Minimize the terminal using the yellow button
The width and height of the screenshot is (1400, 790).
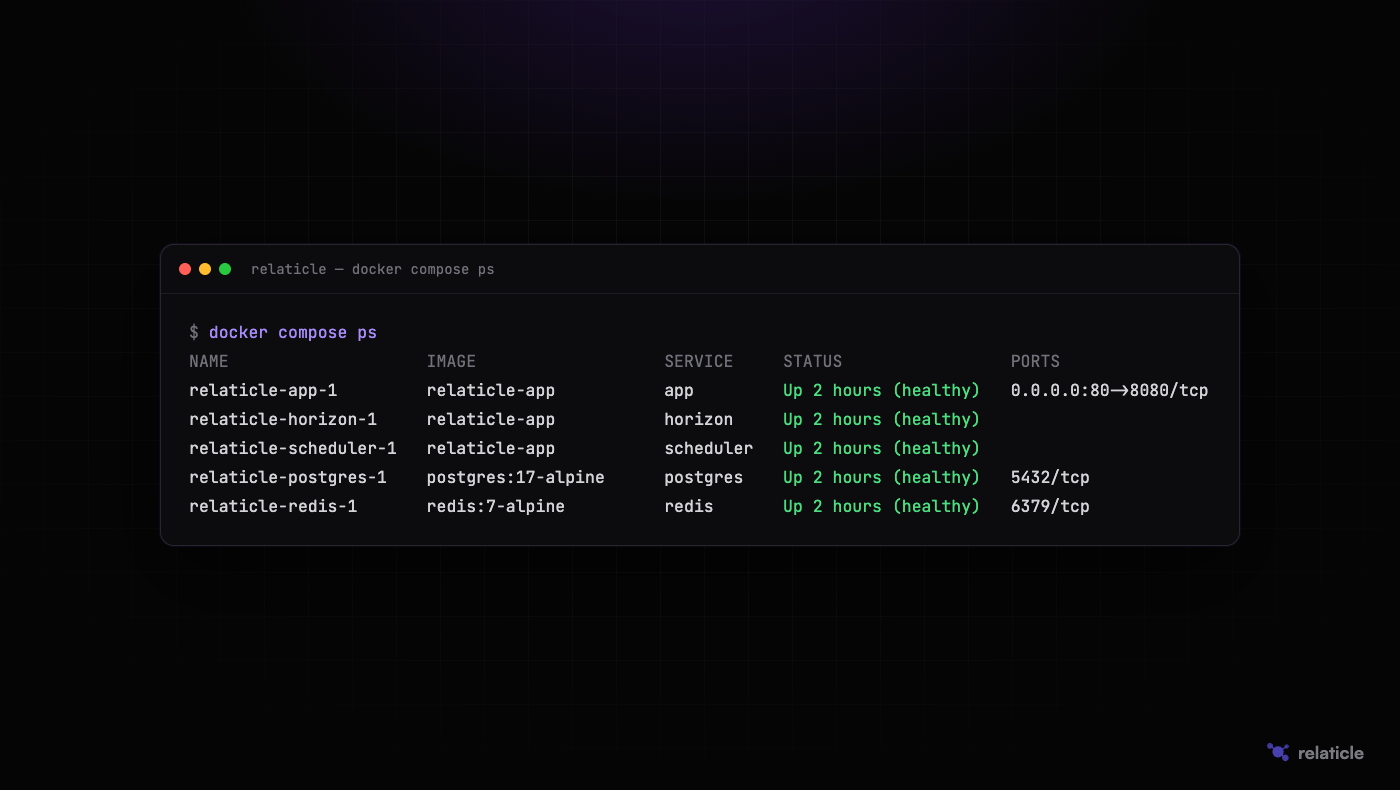coord(205,269)
